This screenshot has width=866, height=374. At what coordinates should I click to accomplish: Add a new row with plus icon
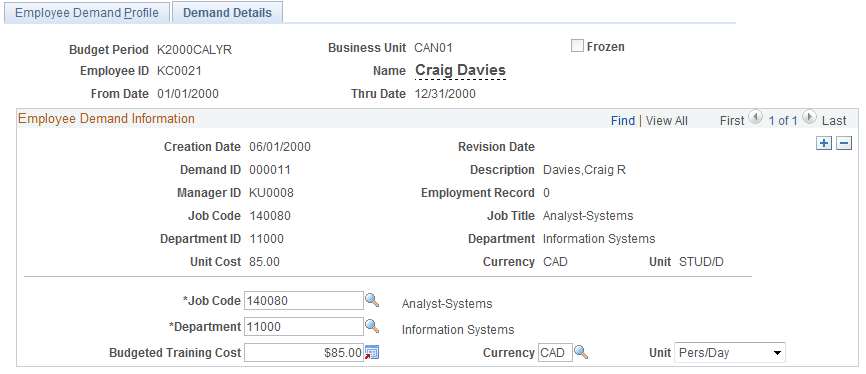(823, 144)
